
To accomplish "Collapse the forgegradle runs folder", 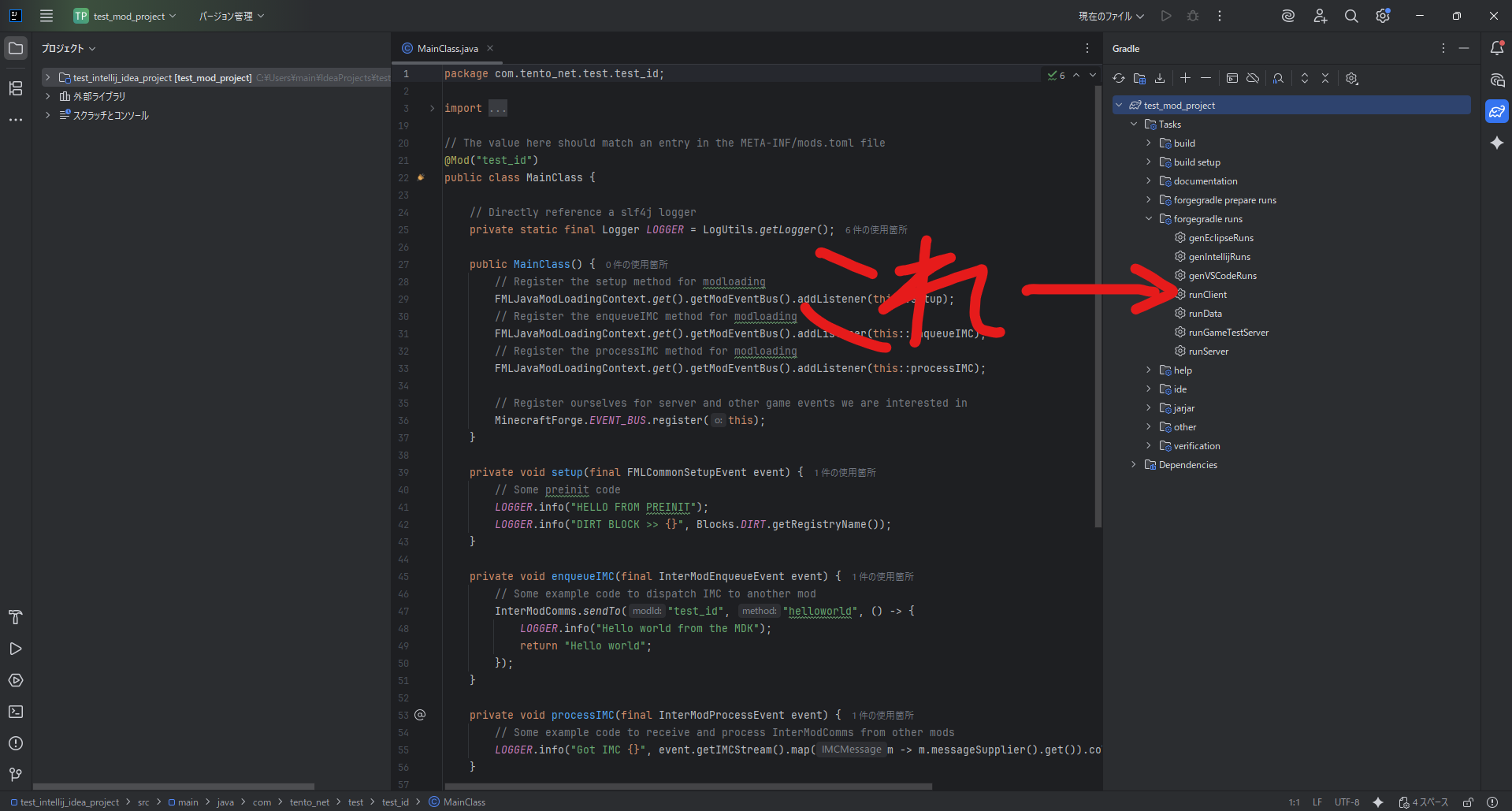I will point(1149,219).
